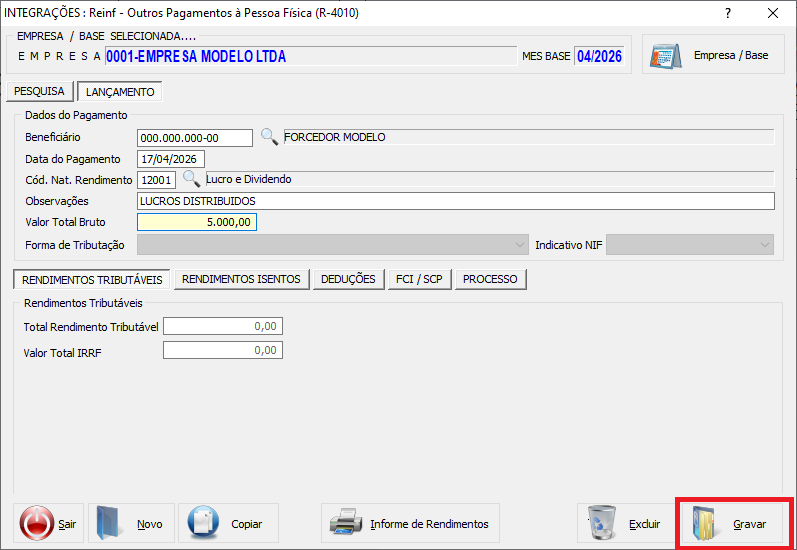Image resolution: width=797 pixels, height=550 pixels.
Task: Switch to the PESQUISA tab
Action: (39, 92)
